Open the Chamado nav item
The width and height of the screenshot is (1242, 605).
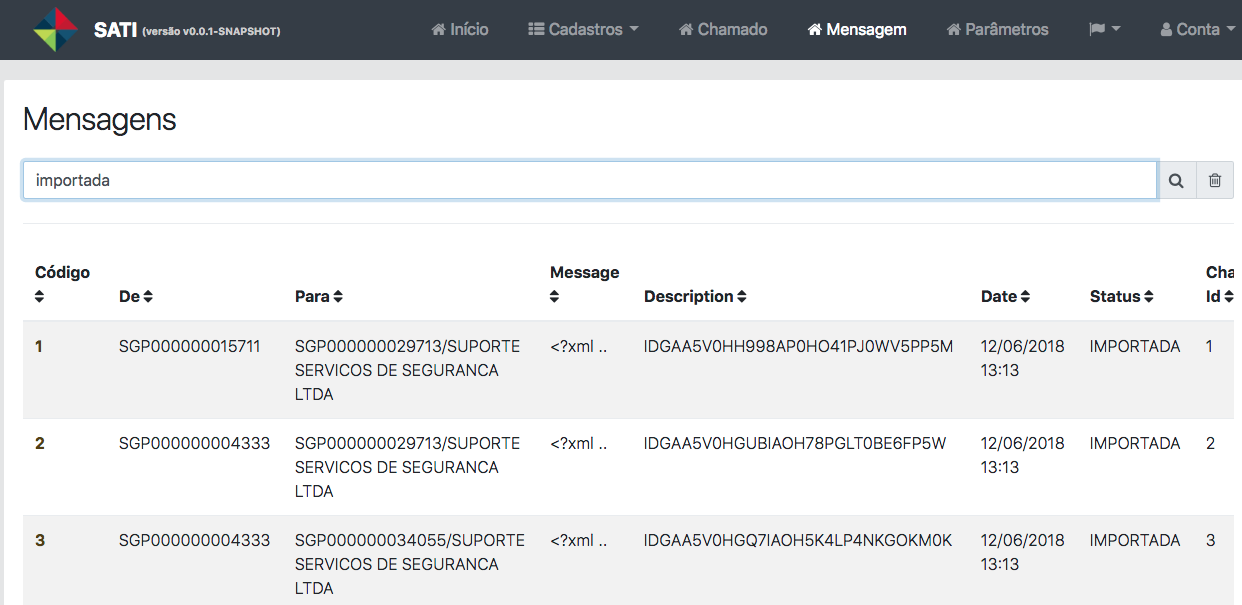(x=723, y=30)
